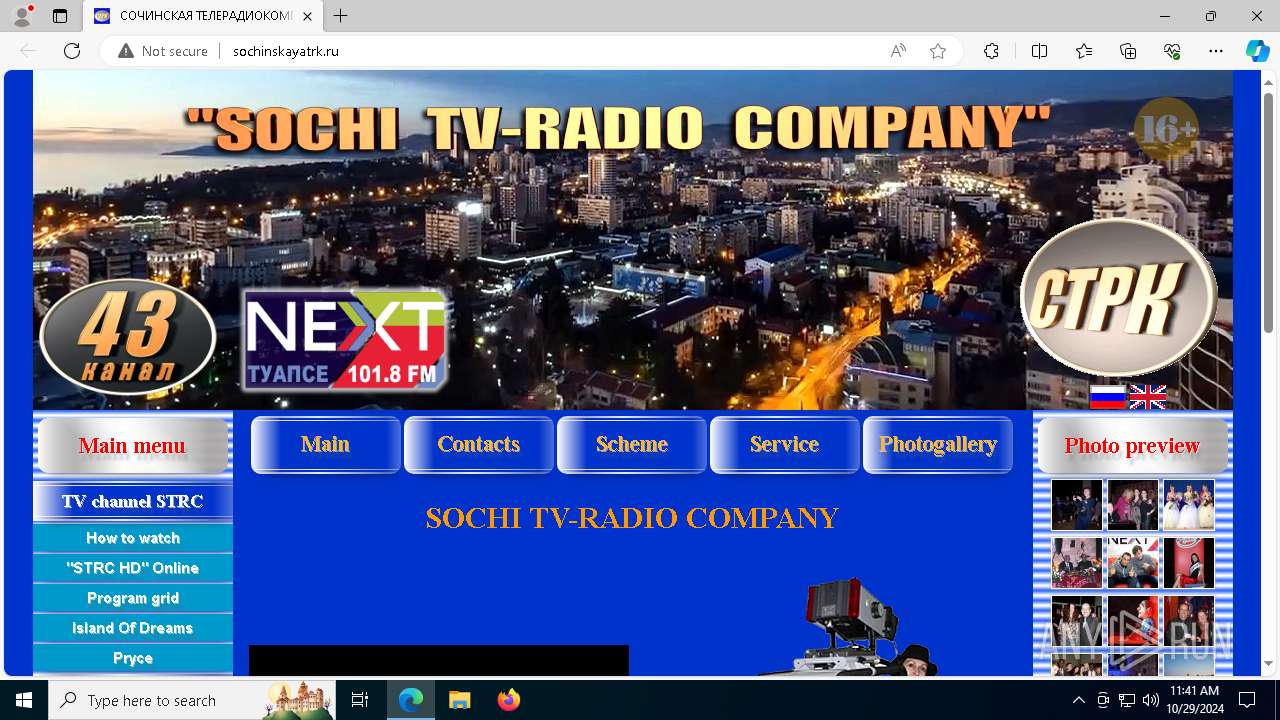Image resolution: width=1280 pixels, height=720 pixels.
Task: Click the Main menu header button
Action: tap(133, 445)
